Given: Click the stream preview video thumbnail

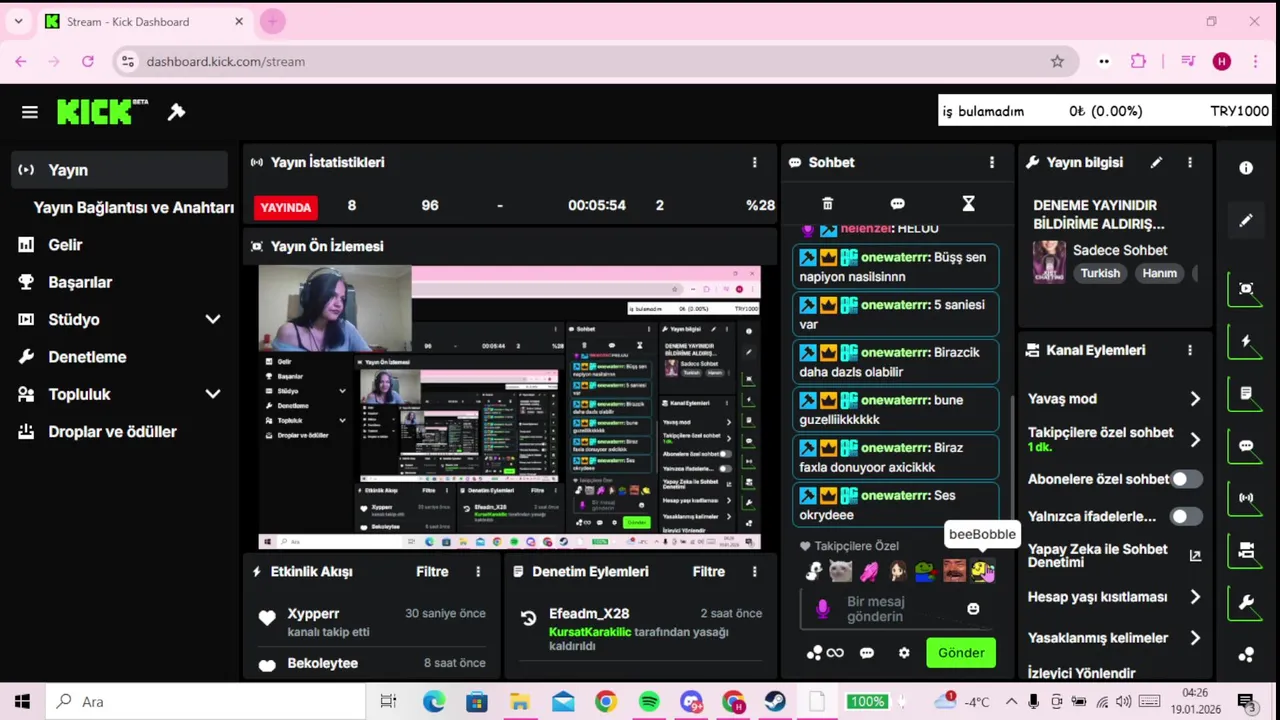Looking at the screenshot, I should tap(509, 407).
